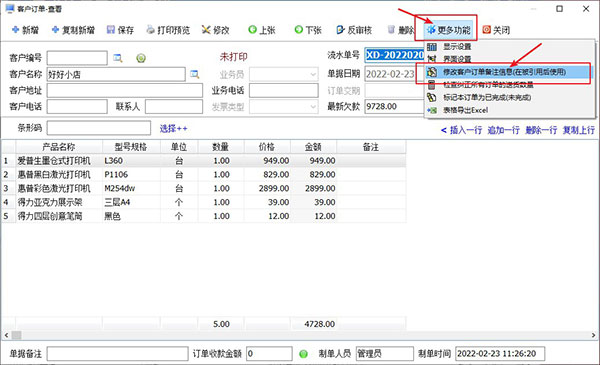
Task: Click the 删除 (Delete) toolbar button
Action: [x=400, y=30]
